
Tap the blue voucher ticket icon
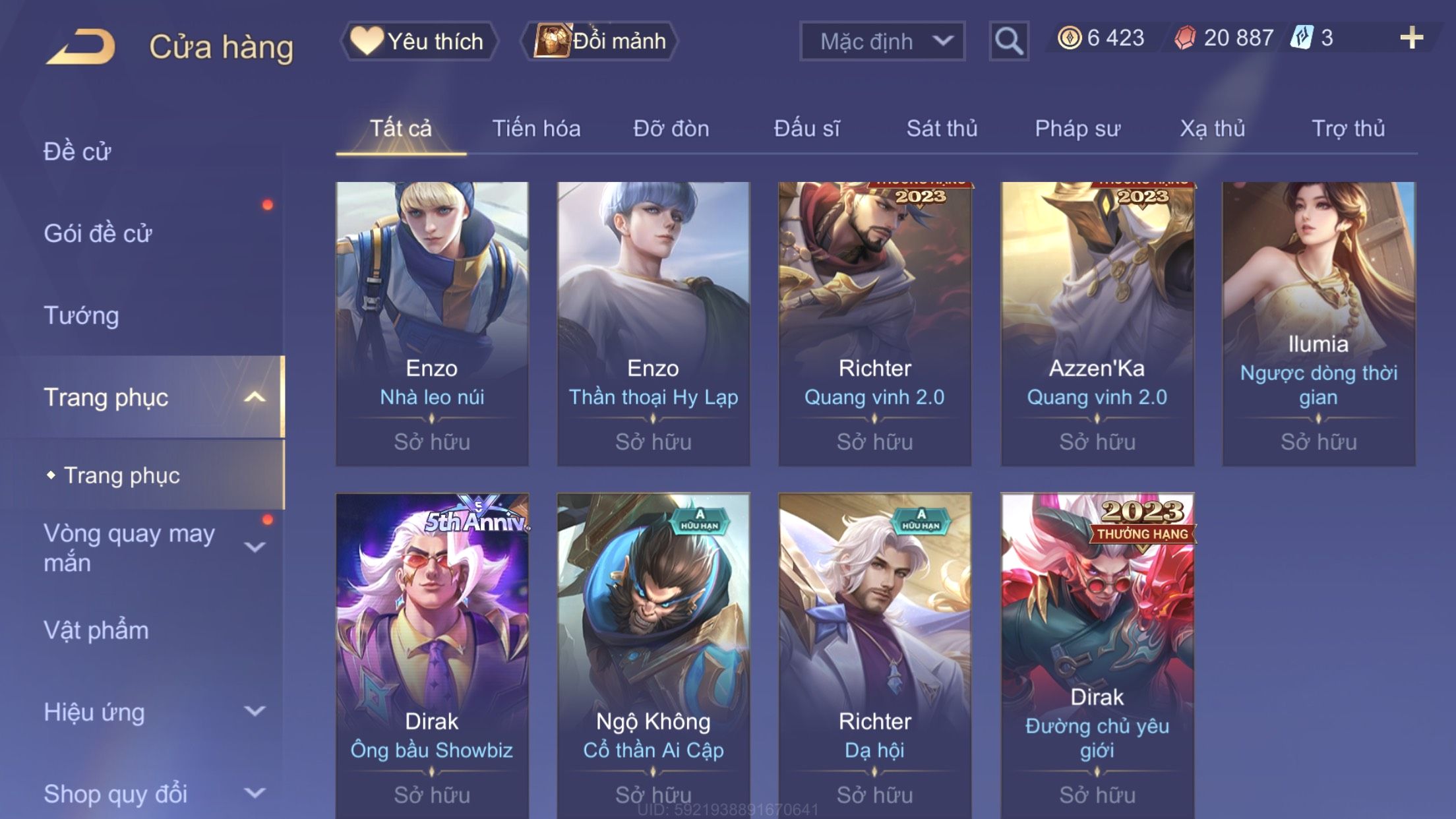click(x=1302, y=38)
